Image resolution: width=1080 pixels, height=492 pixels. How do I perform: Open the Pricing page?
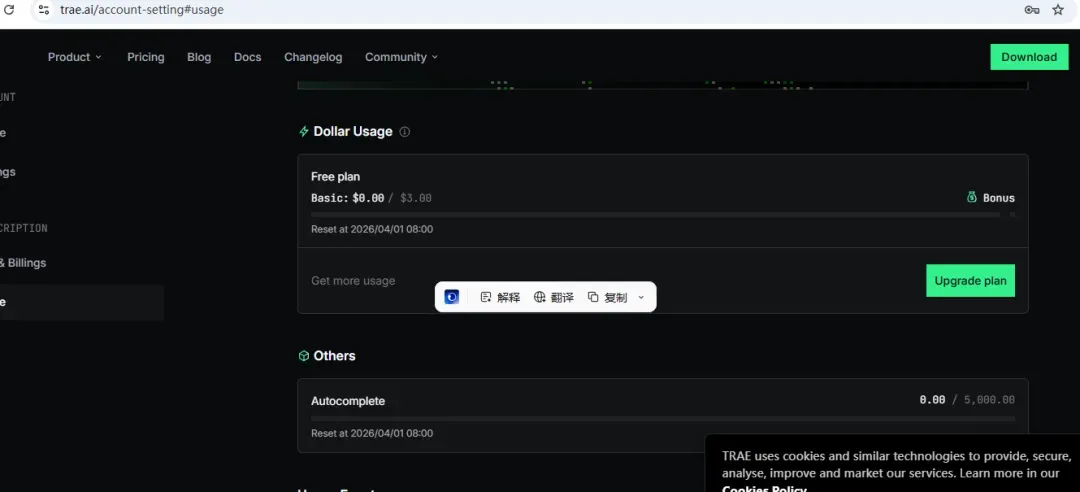tap(146, 57)
